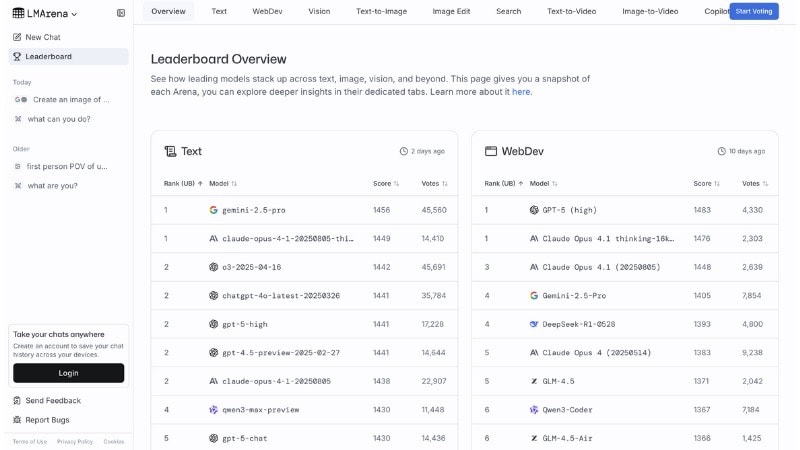Follow the 'here' learn more link
The width and height of the screenshot is (800, 450).
click(521, 92)
